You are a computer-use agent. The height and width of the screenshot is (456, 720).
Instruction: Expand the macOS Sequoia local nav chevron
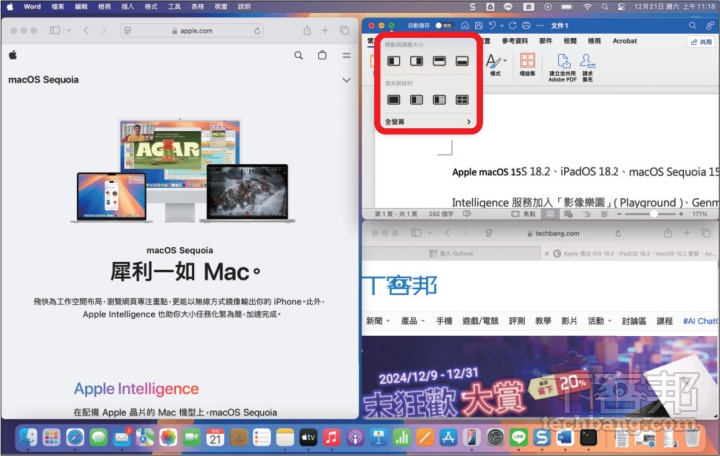point(346,80)
